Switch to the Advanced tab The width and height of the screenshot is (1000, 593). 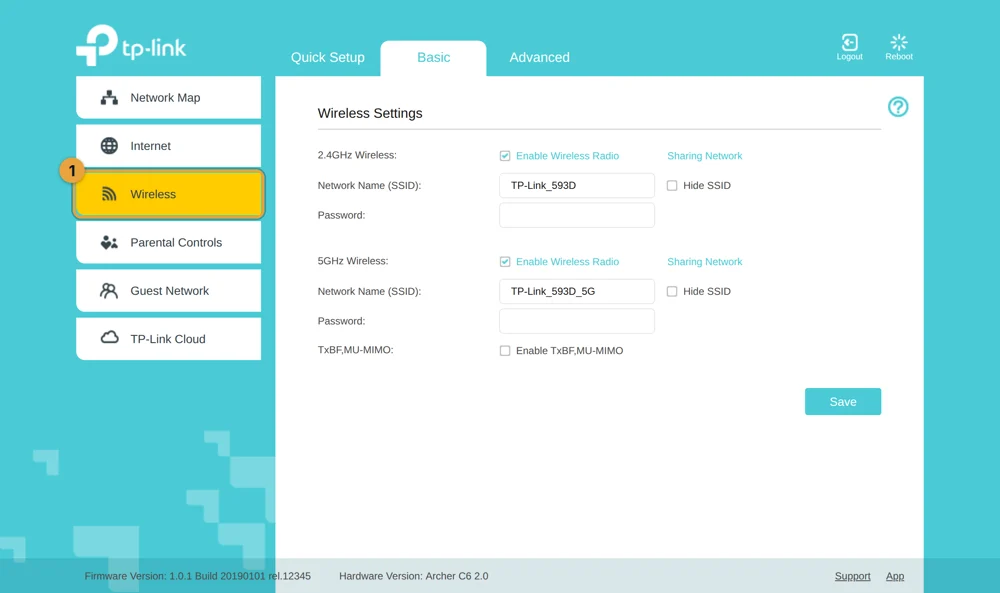(x=540, y=57)
